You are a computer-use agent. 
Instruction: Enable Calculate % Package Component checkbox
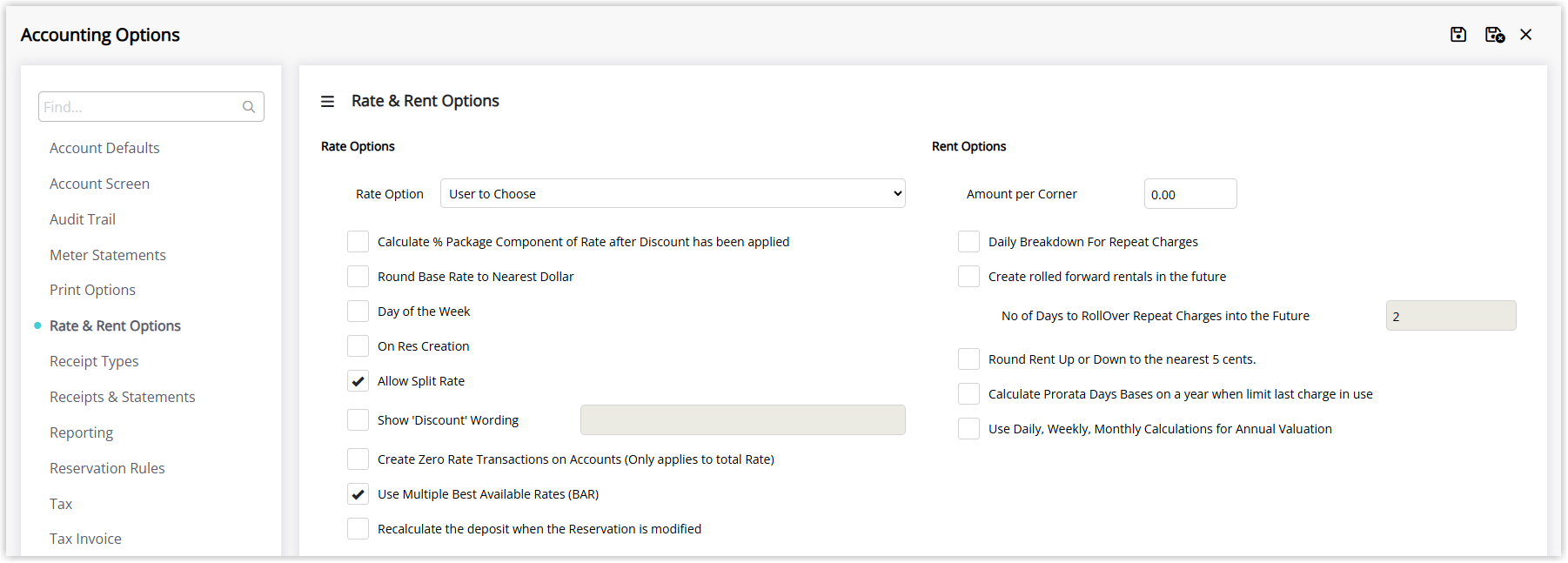click(358, 242)
